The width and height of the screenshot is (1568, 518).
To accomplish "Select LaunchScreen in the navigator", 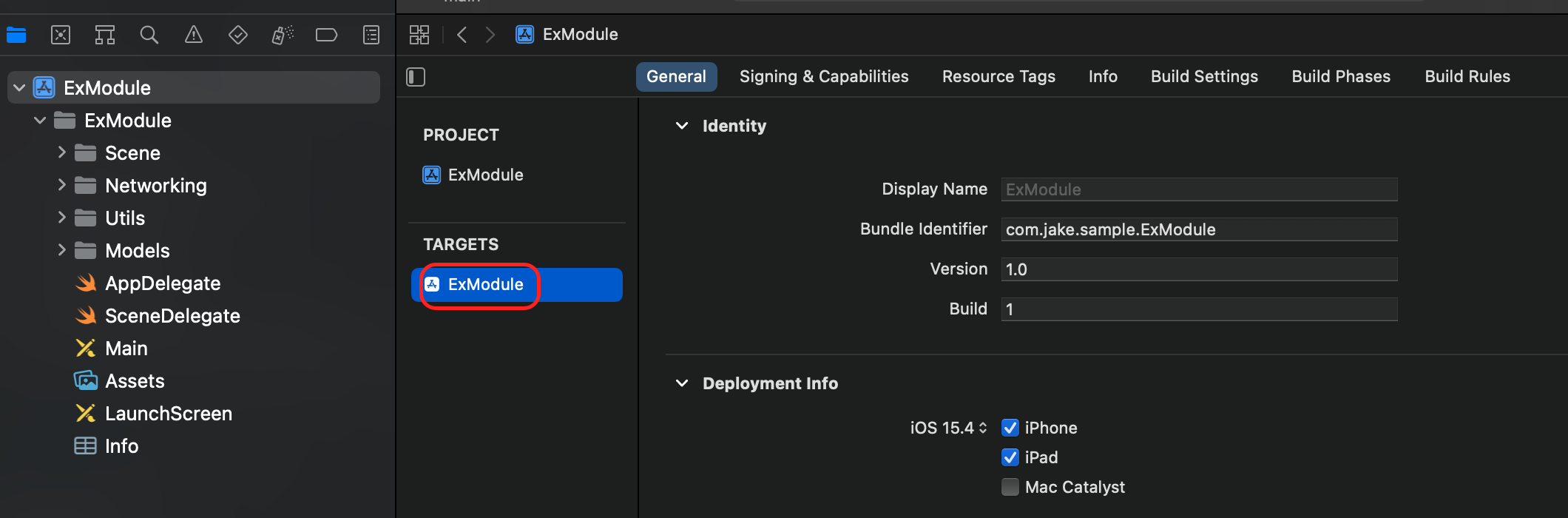I will 169,414.
